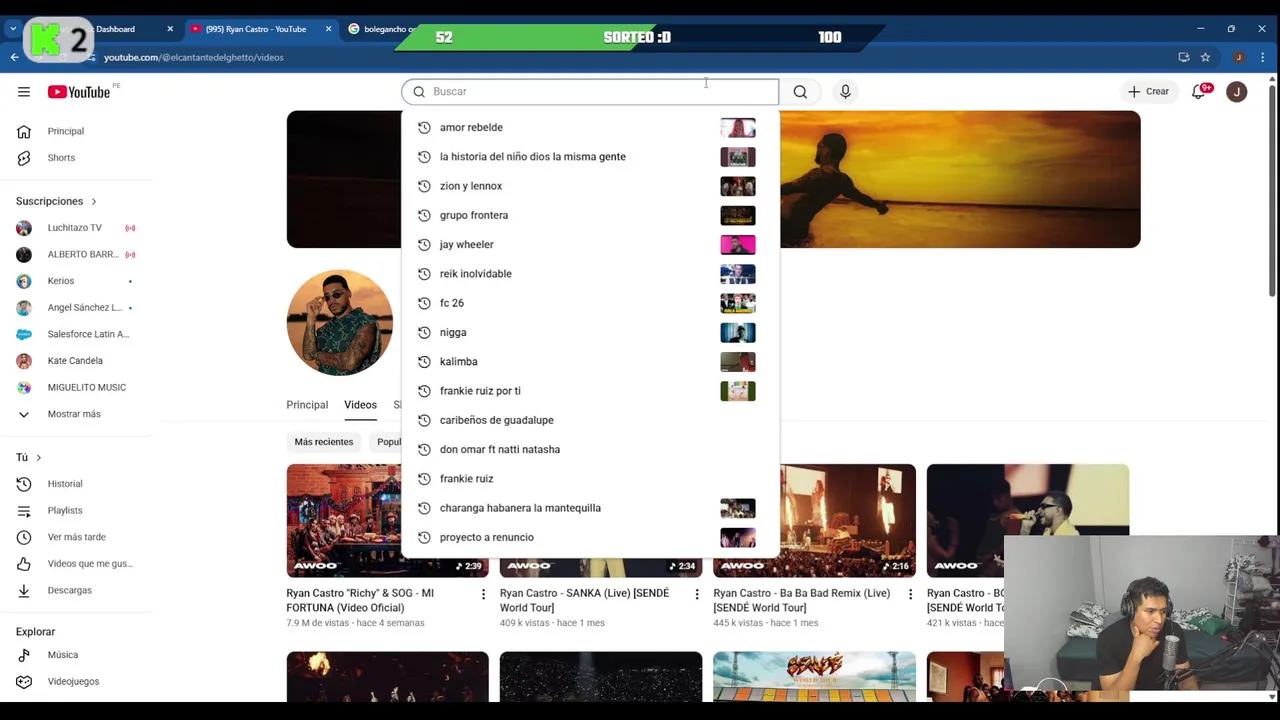1280x720 pixels.
Task: Choose 'proyecto a renuncio' suggestion
Action: (590, 537)
